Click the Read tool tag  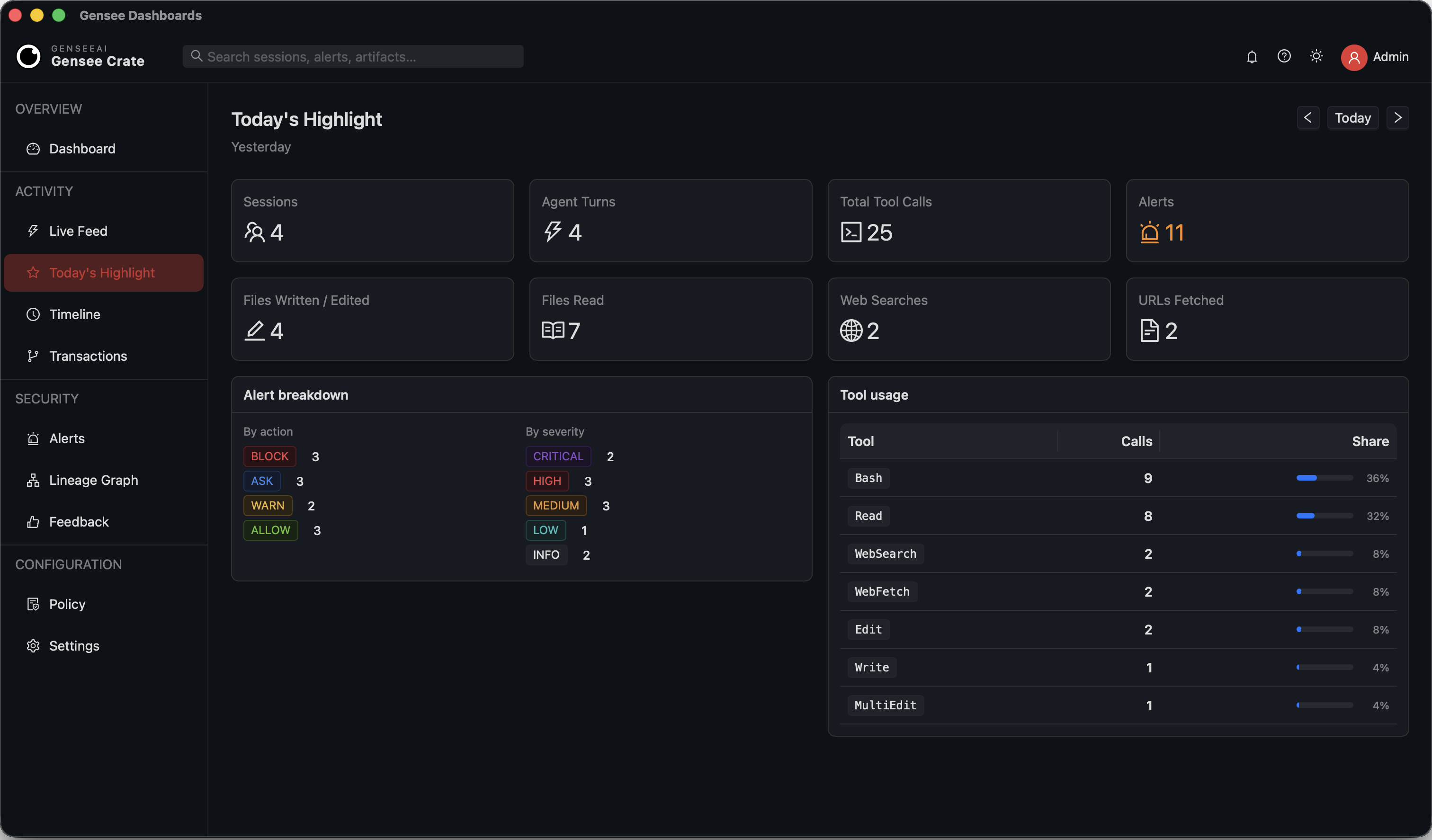868,516
